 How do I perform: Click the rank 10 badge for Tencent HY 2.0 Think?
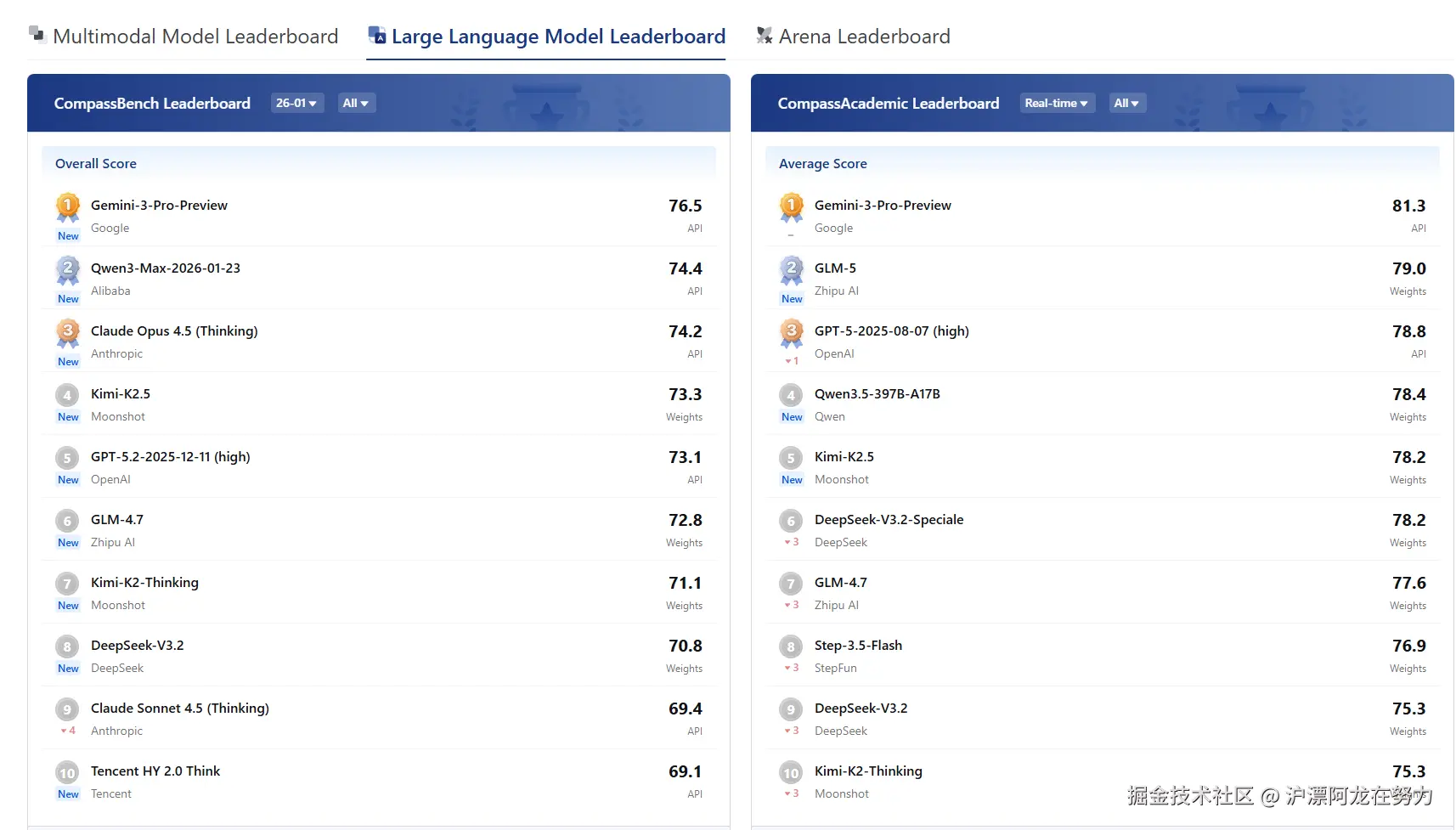pyautogui.click(x=67, y=773)
